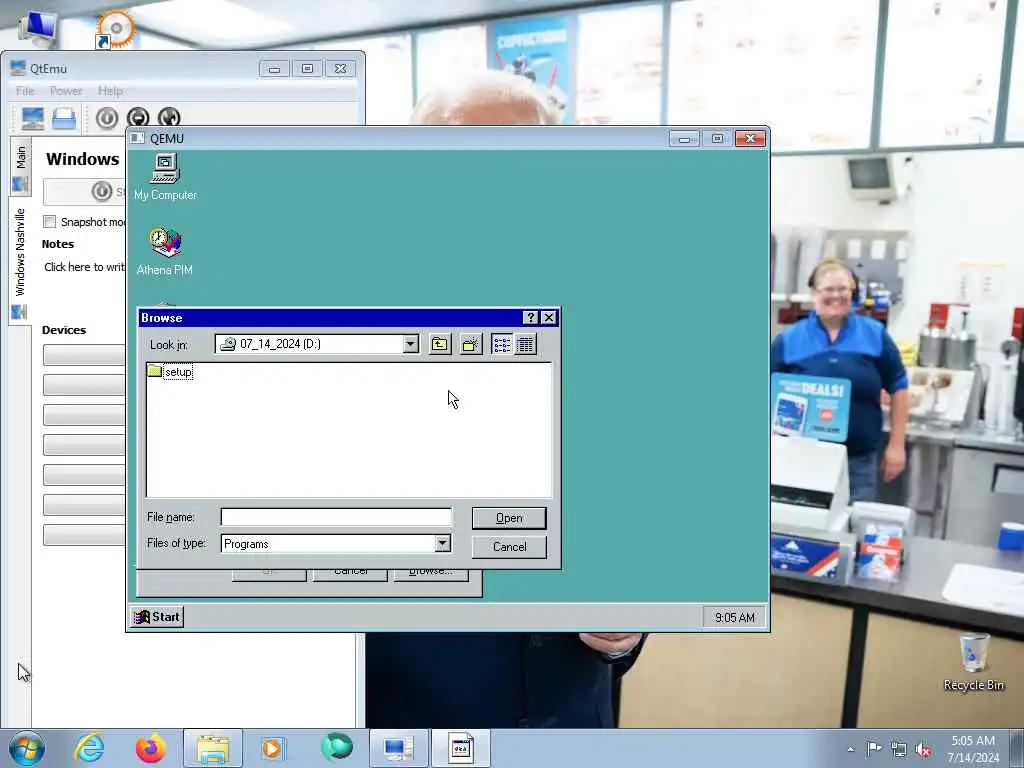Open Action Center flag tray icon

point(874,749)
